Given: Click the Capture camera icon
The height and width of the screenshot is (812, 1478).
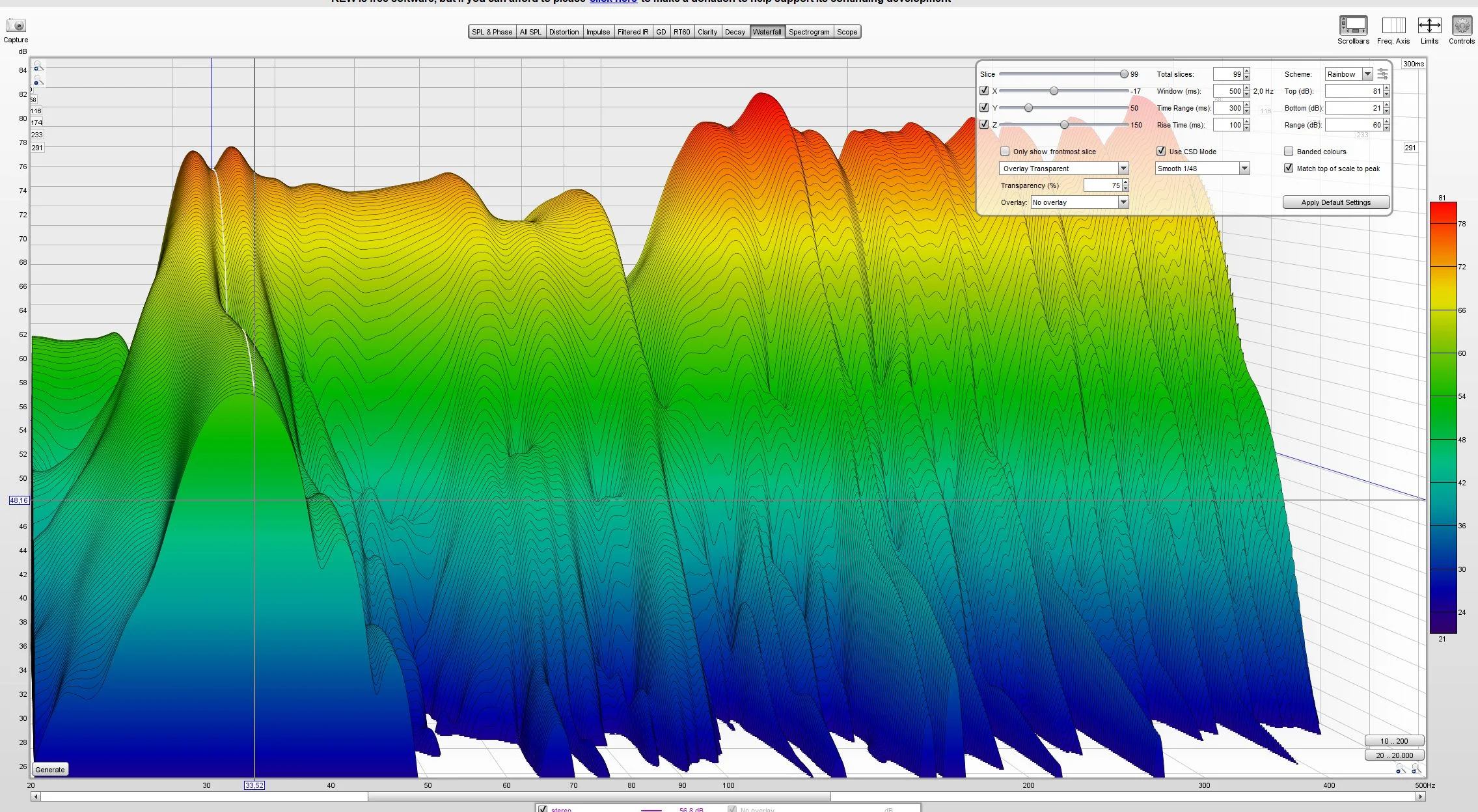Looking at the screenshot, I should [x=16, y=25].
